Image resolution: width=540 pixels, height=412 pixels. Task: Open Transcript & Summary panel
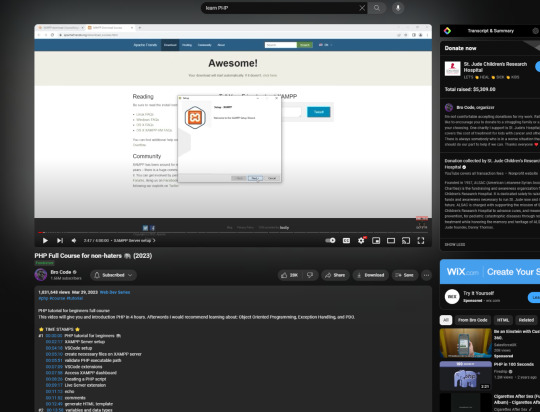coord(490,31)
